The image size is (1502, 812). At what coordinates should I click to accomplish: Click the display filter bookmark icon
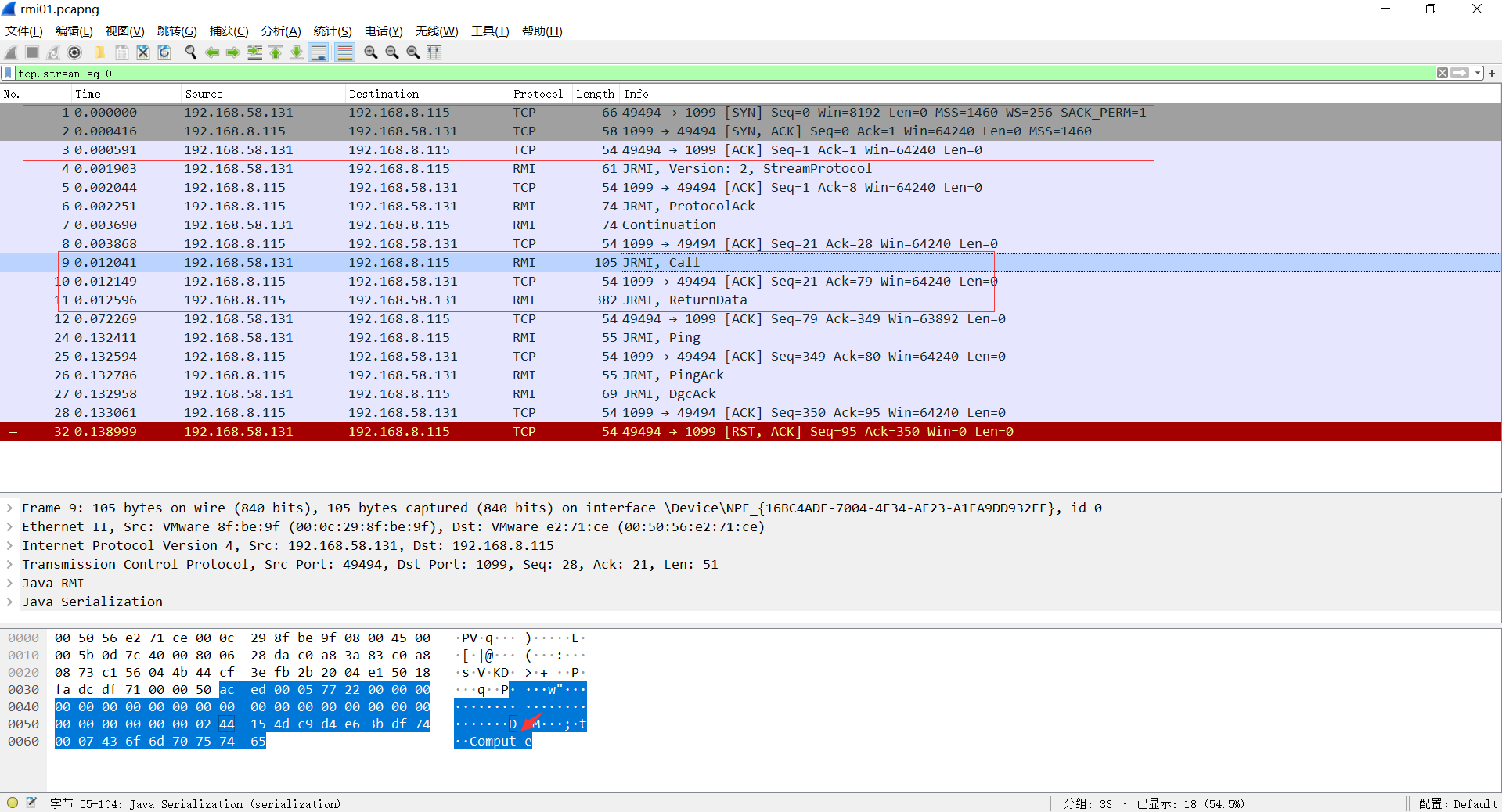[8, 73]
